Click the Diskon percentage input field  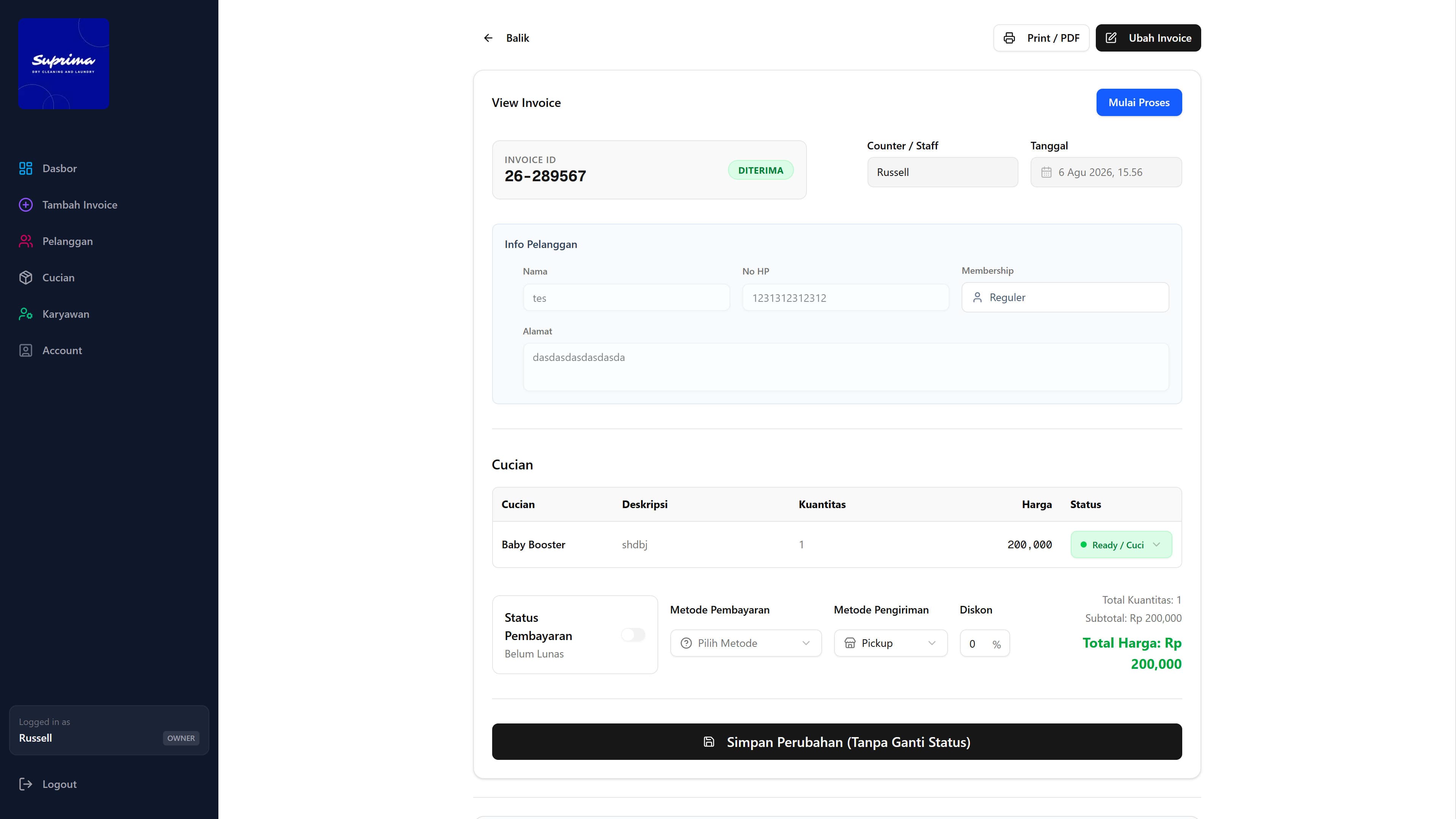click(985, 643)
